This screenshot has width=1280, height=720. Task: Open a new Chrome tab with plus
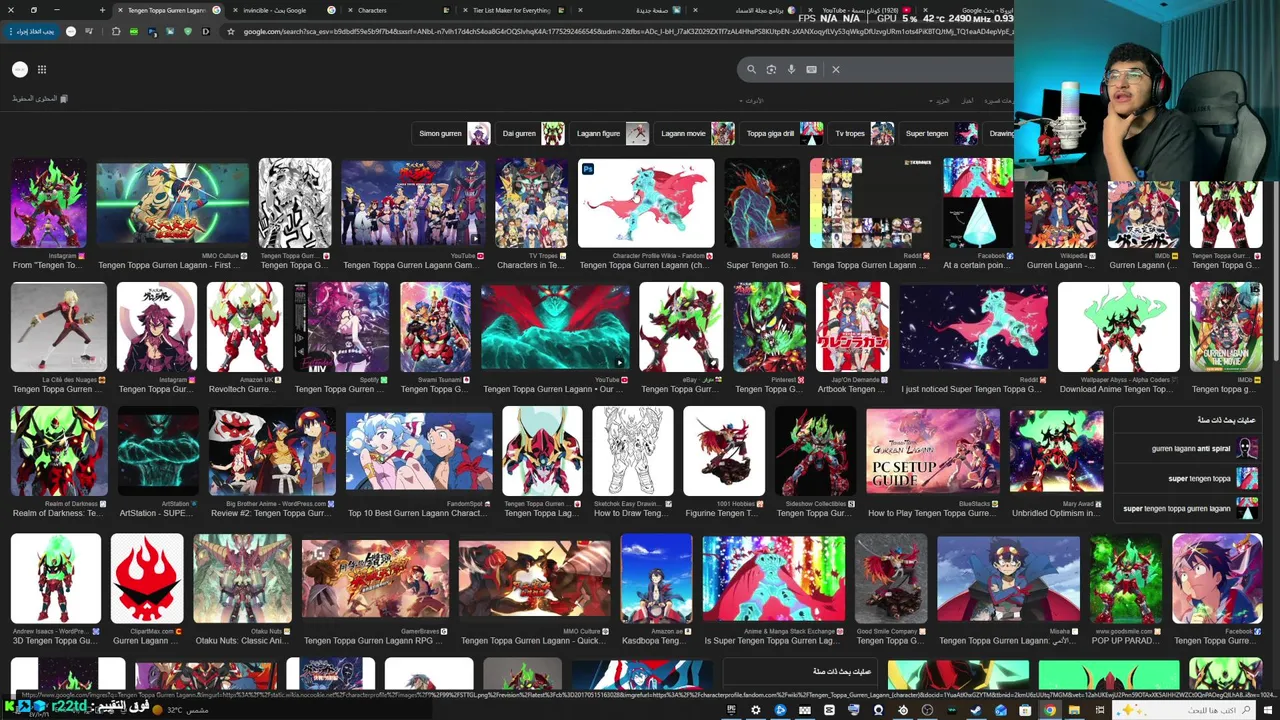coord(102,10)
